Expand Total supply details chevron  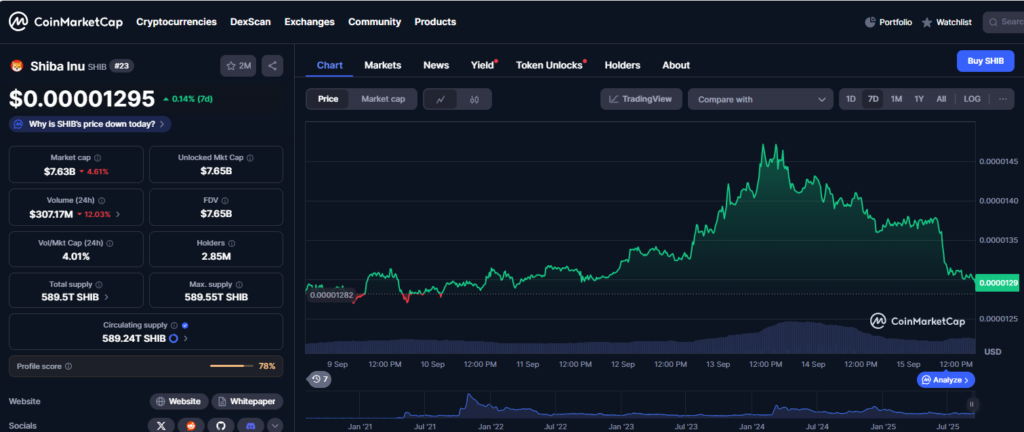(x=106, y=298)
